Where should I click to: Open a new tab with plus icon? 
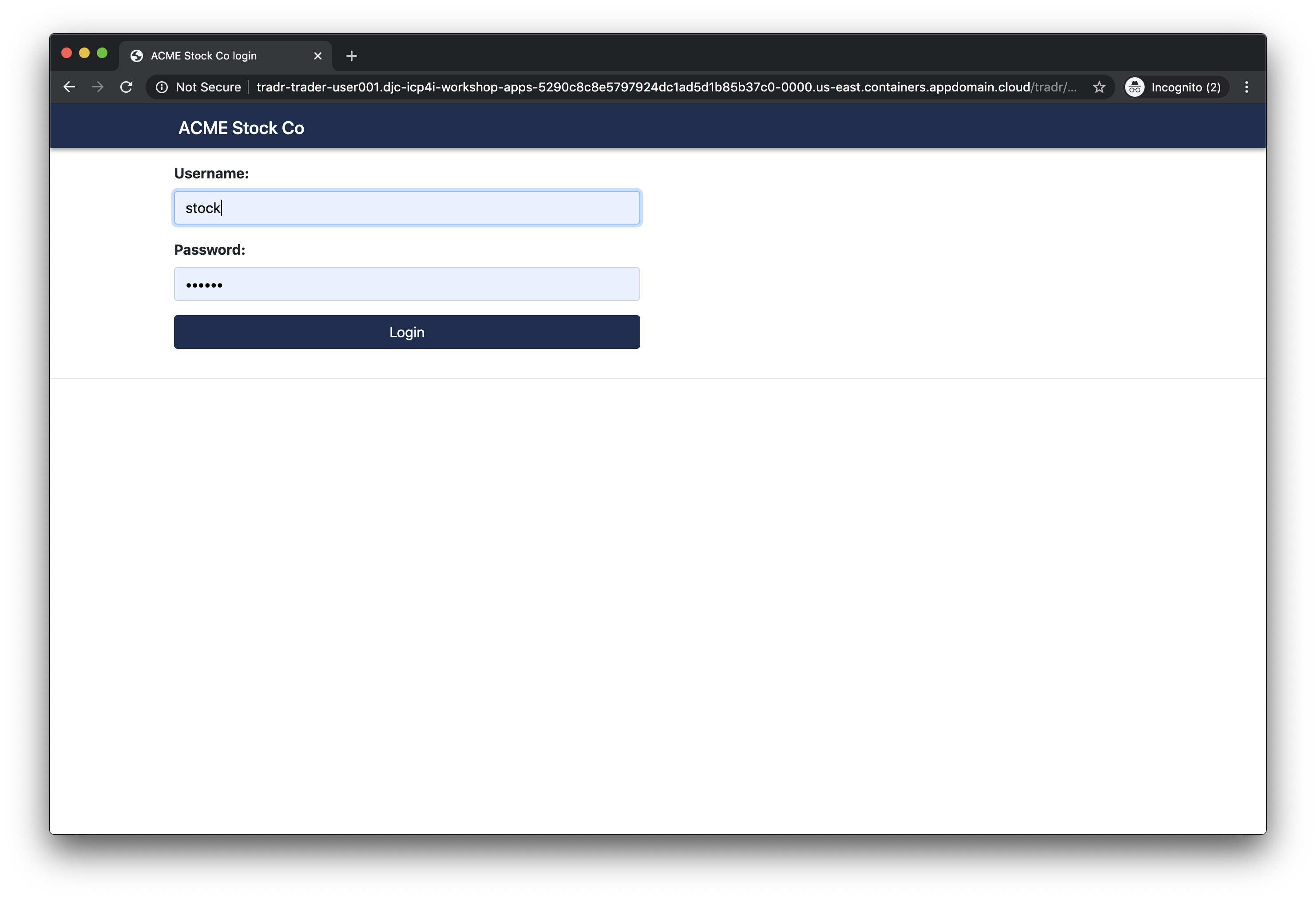click(352, 56)
